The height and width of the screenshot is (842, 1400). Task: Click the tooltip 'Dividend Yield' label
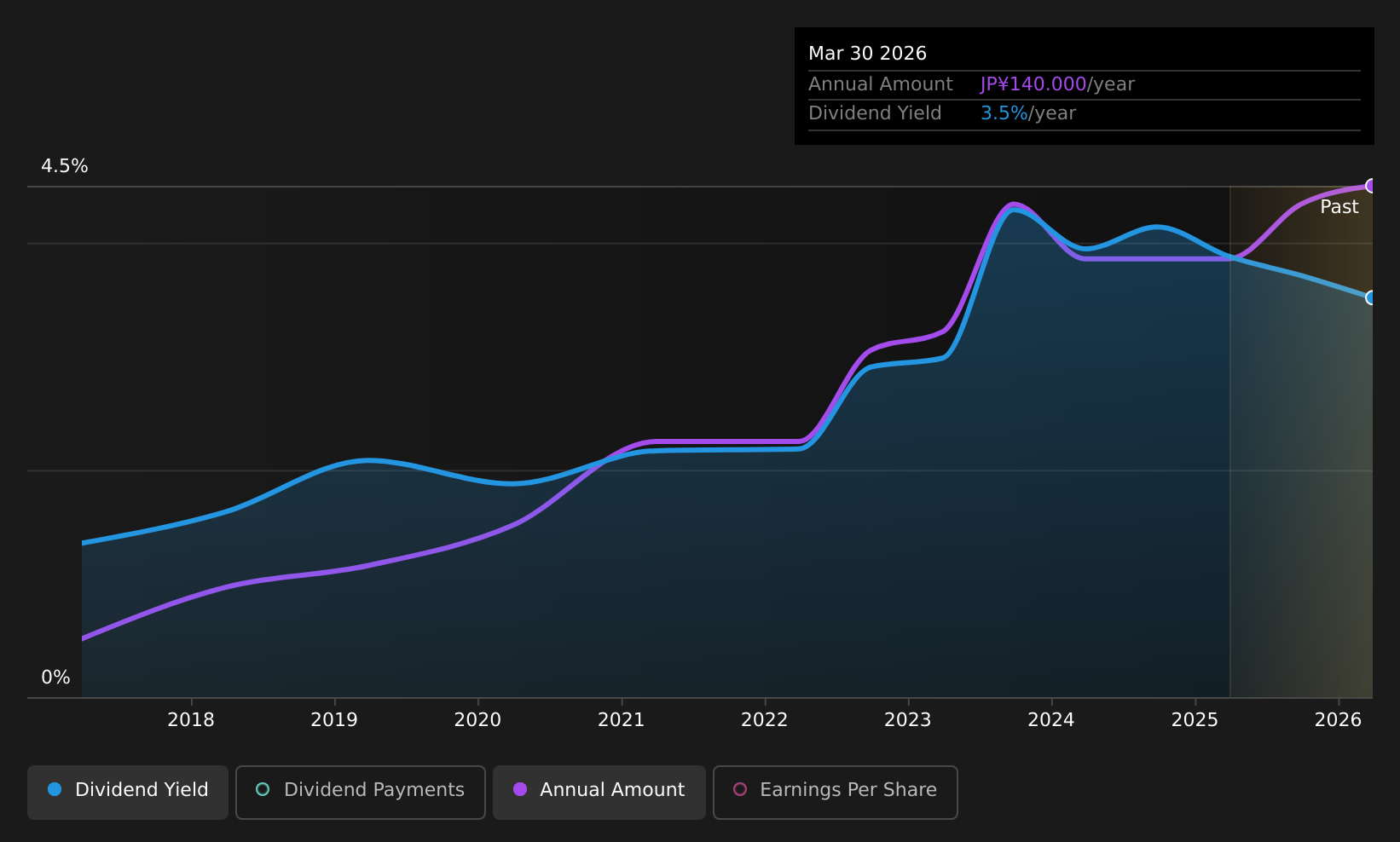[875, 113]
